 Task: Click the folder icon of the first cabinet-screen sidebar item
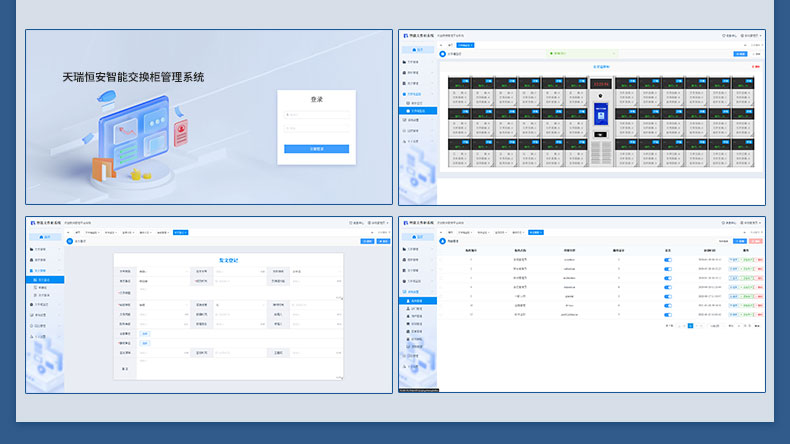pos(409,62)
